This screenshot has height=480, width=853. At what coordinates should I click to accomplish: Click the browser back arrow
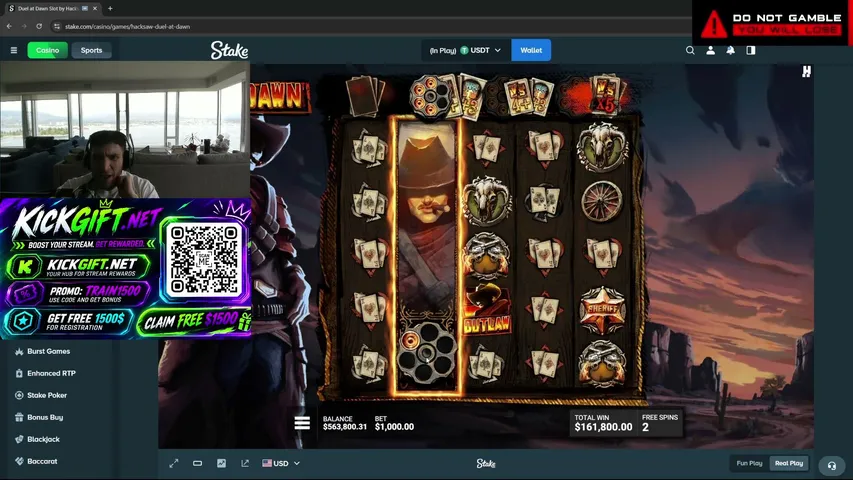pyautogui.click(x=9, y=26)
